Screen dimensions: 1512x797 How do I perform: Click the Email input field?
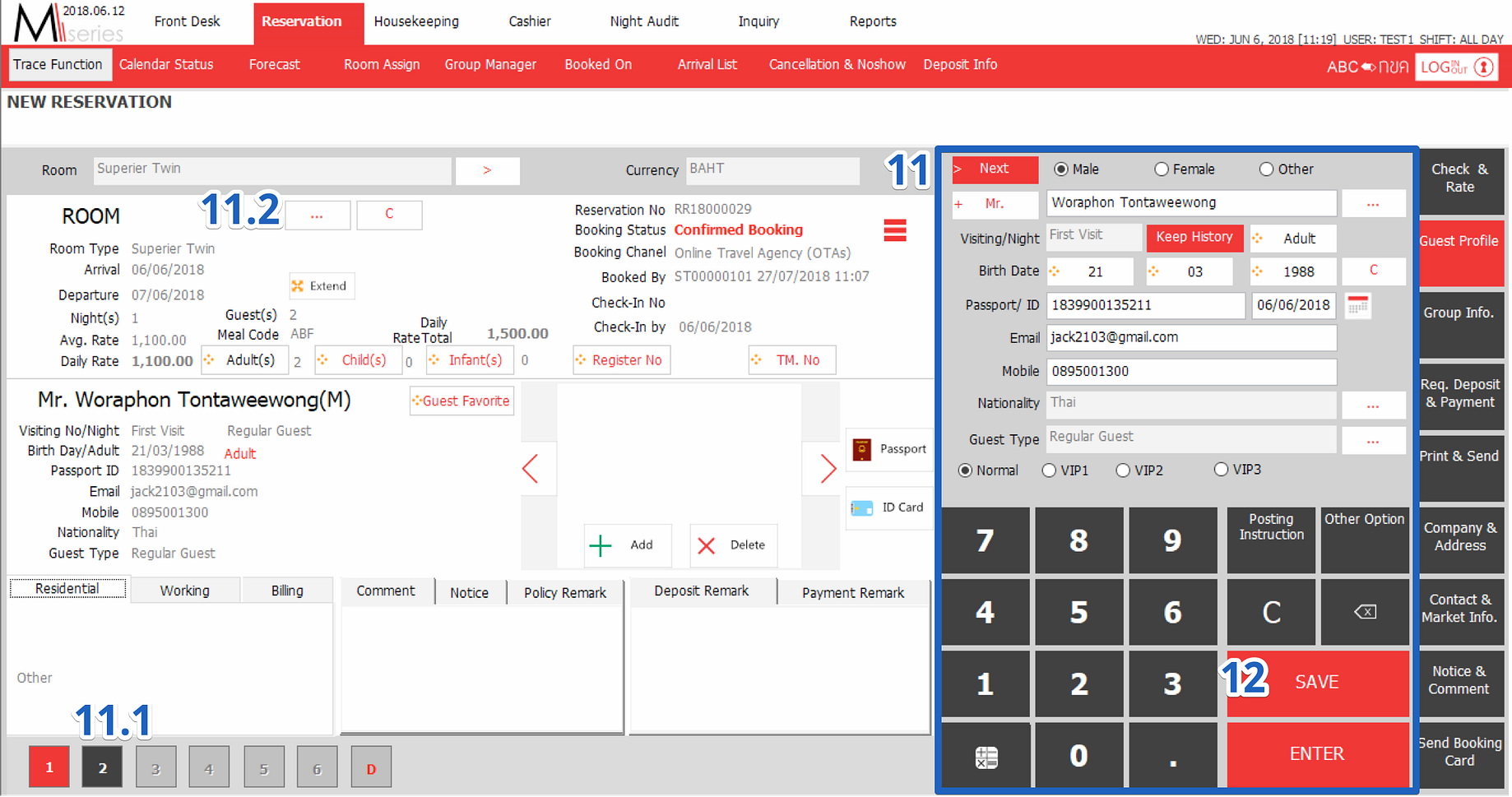click(x=1191, y=338)
